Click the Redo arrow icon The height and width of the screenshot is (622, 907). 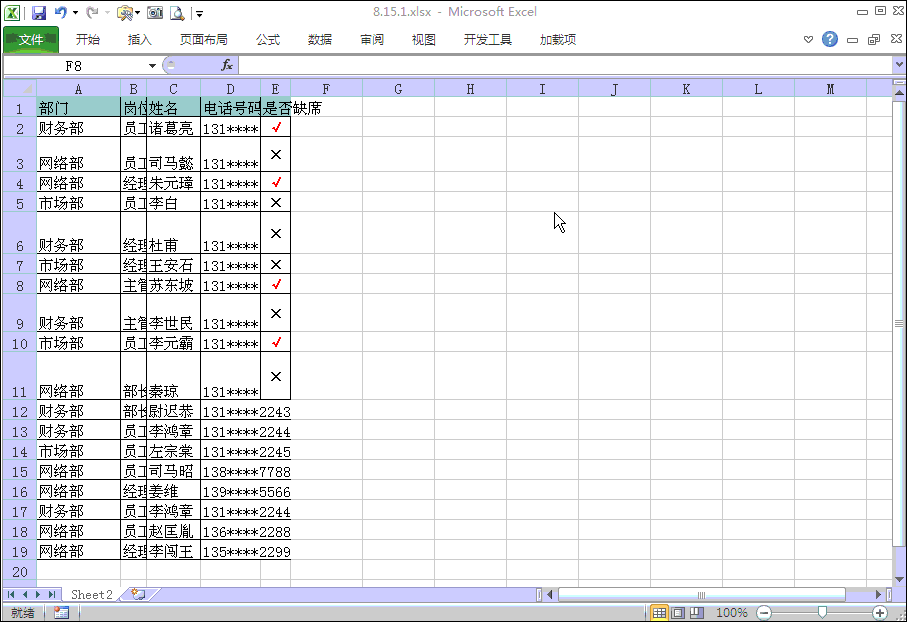click(92, 12)
